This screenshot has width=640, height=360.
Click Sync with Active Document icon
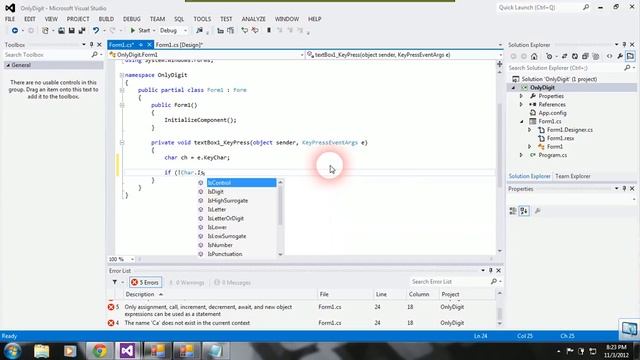564,56
